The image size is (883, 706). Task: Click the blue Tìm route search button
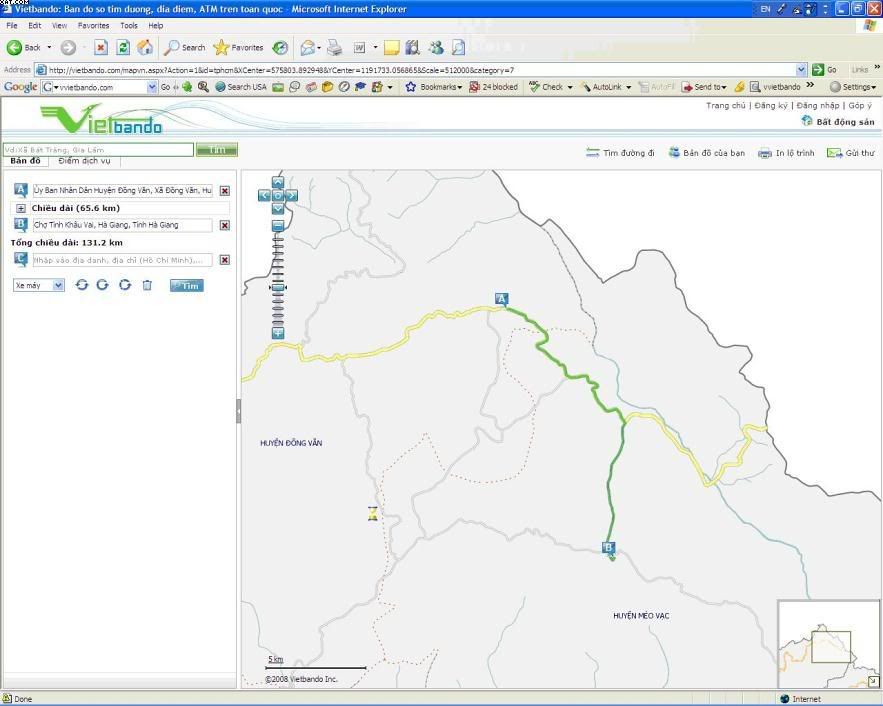point(186,285)
